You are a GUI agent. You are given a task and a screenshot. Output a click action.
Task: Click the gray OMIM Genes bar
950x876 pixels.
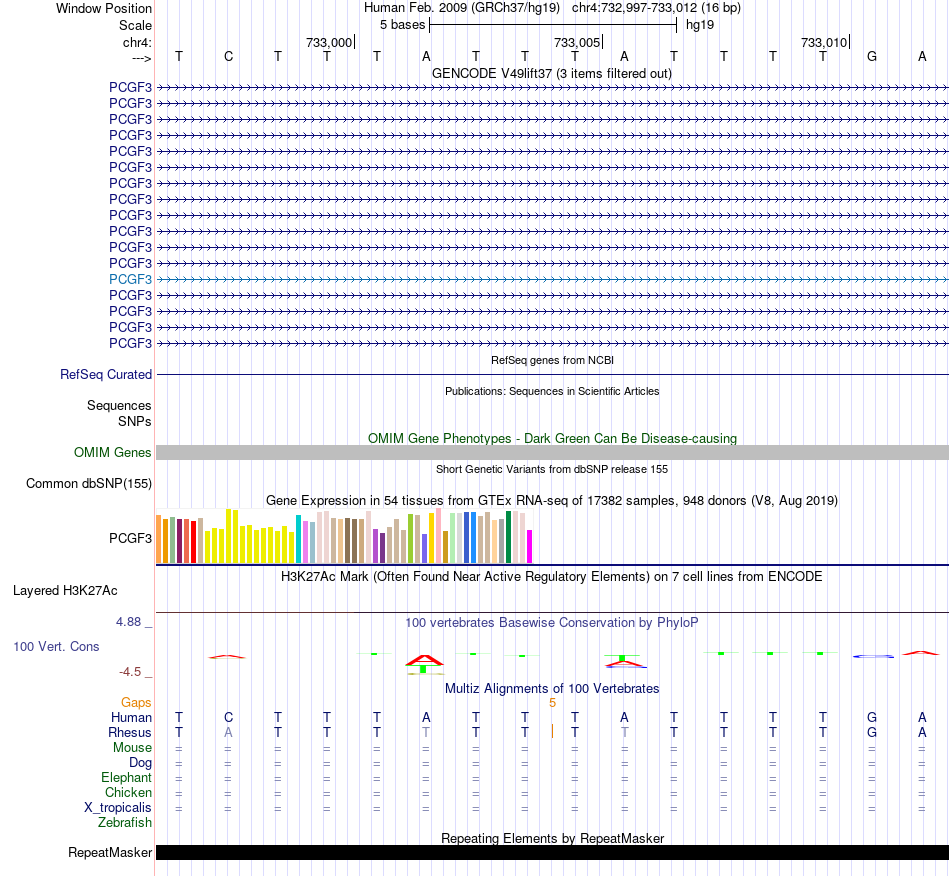point(552,453)
